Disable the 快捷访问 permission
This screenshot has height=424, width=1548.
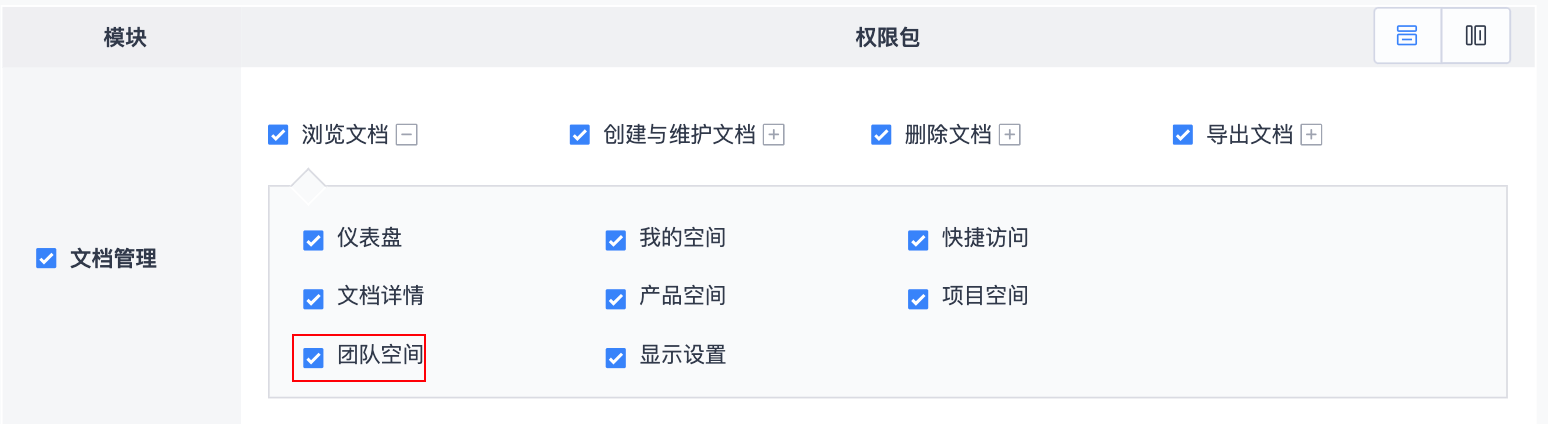(918, 240)
